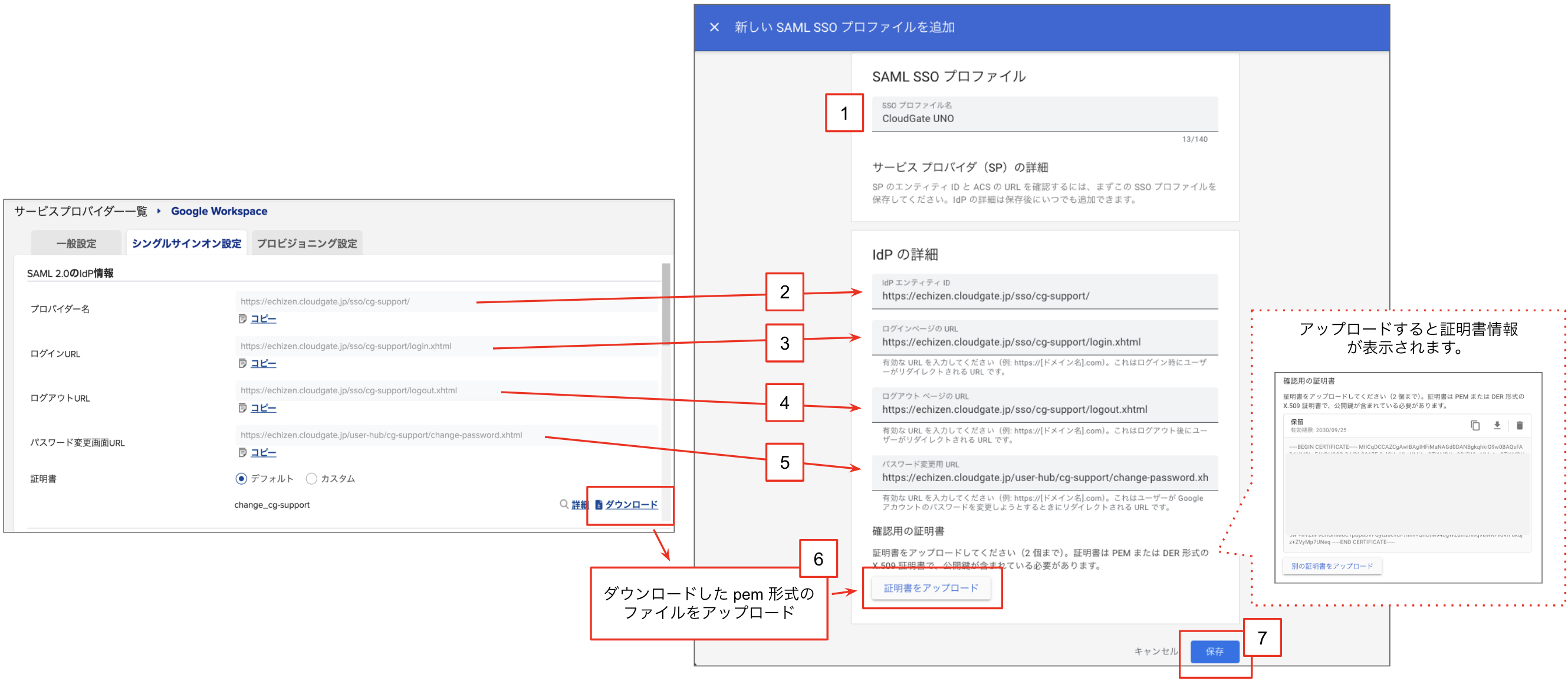
Task: Open the 一般設定 tab
Action: point(76,243)
